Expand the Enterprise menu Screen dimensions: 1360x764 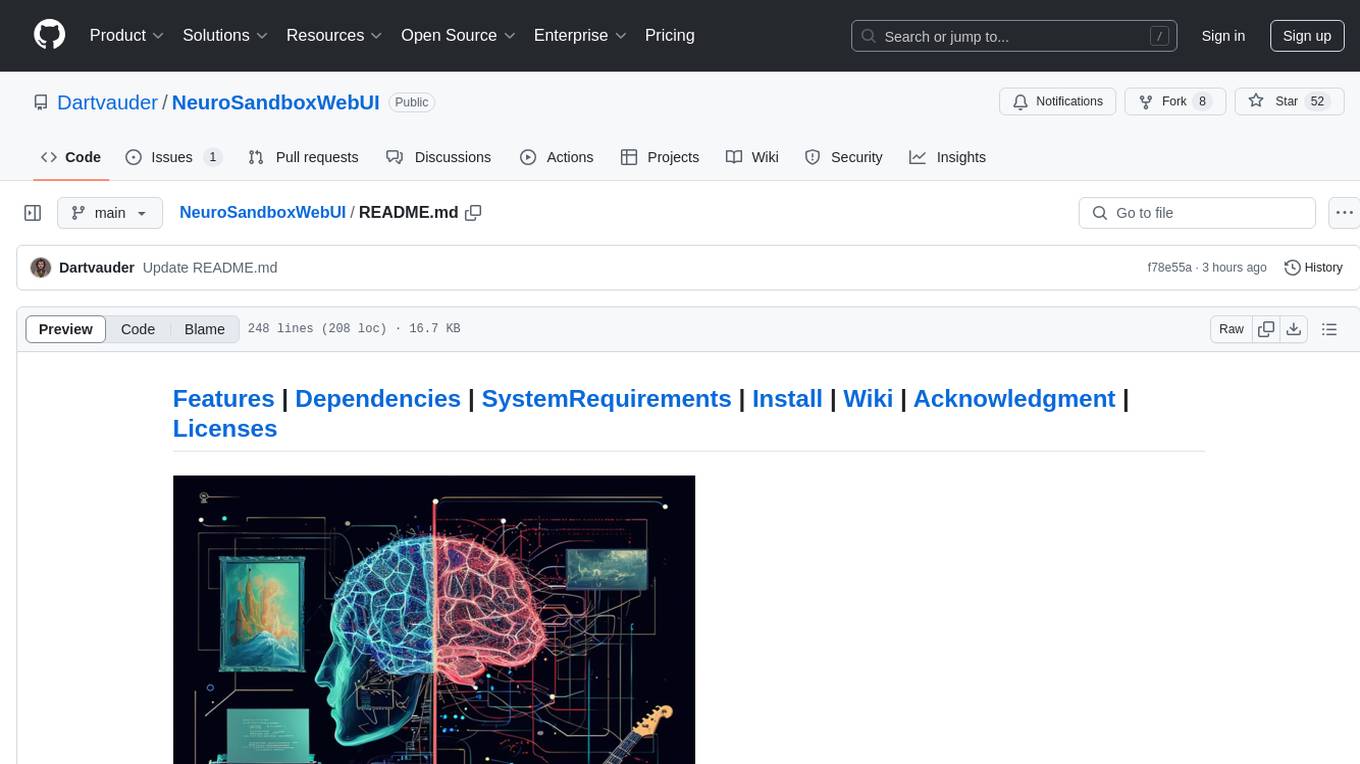pyautogui.click(x=580, y=35)
